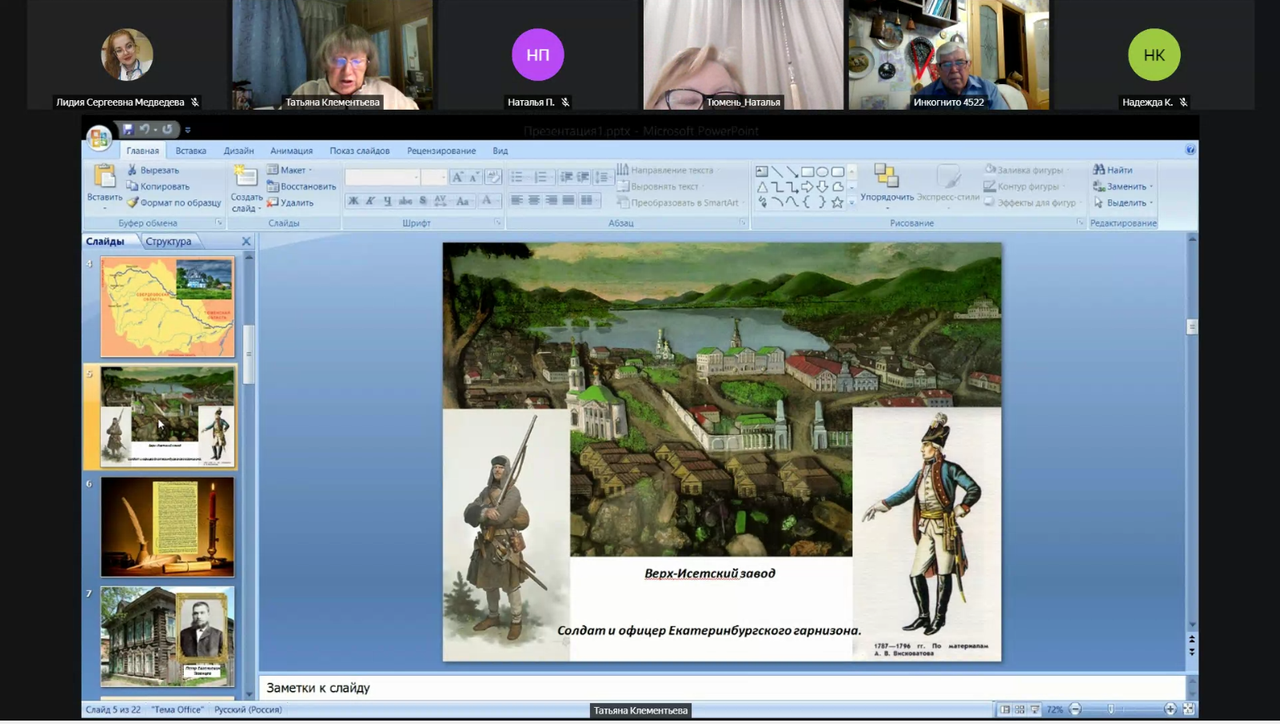Select 5-point star shape in gallery
1280x724 pixels.
pyautogui.click(x=837, y=202)
